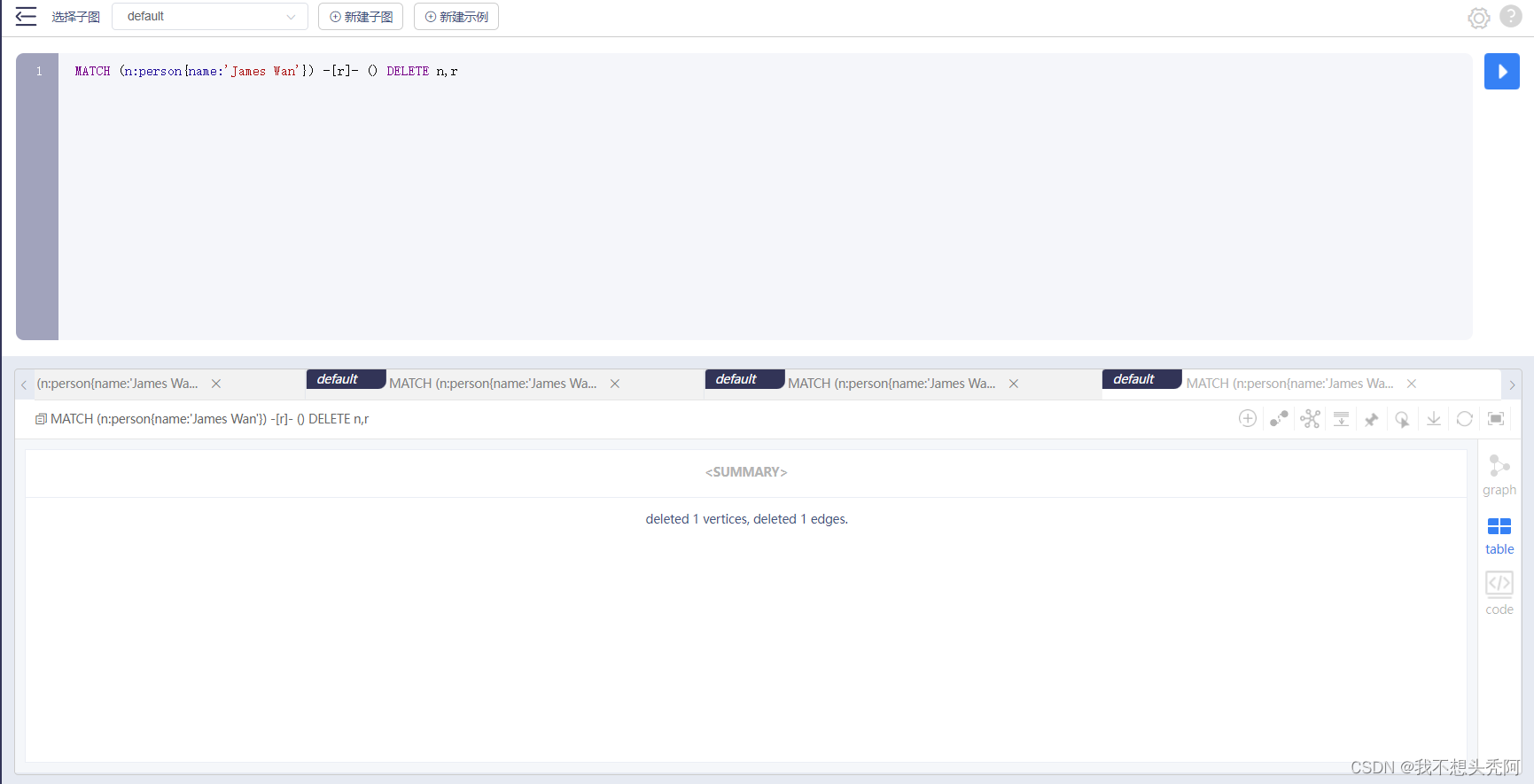Viewport: 1534px width, 784px height.
Task: Close the third result tab
Action: (x=1014, y=384)
